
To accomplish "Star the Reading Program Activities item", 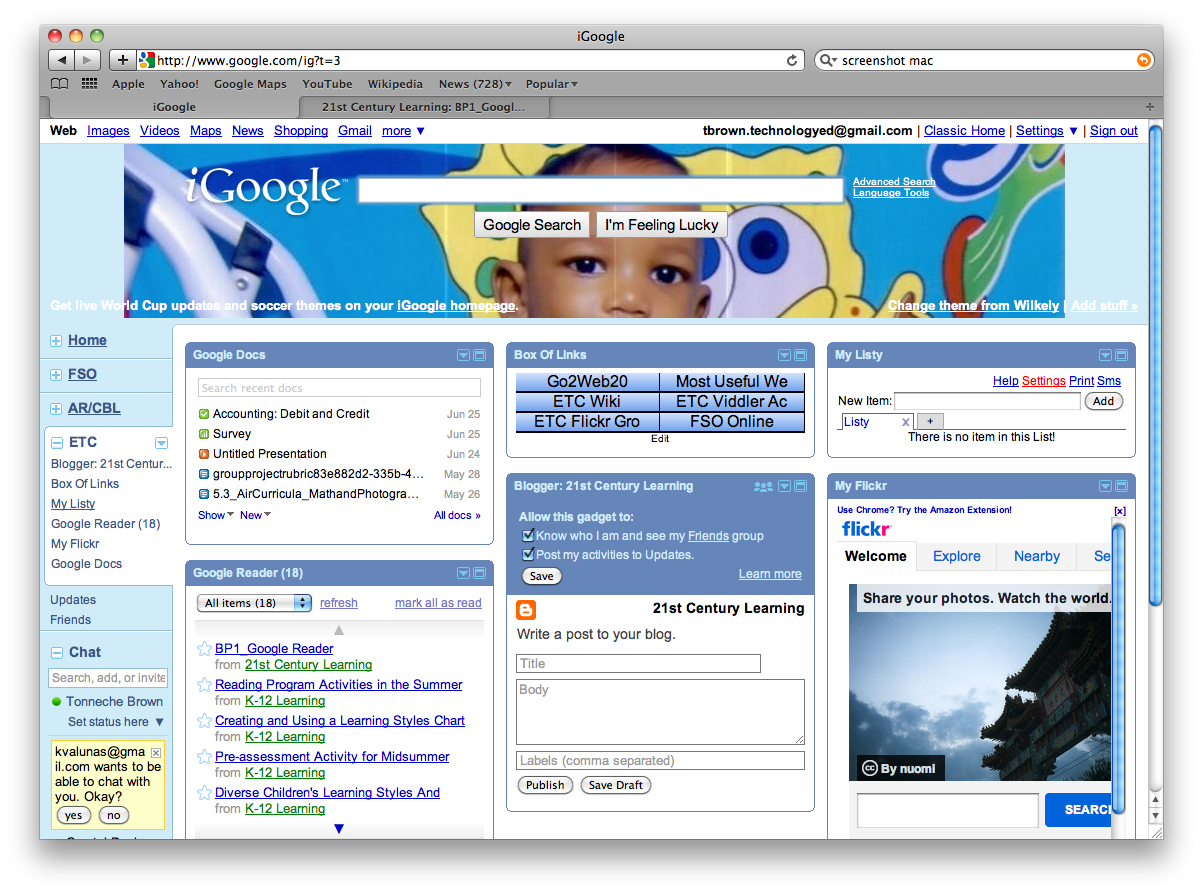I will (x=205, y=685).
